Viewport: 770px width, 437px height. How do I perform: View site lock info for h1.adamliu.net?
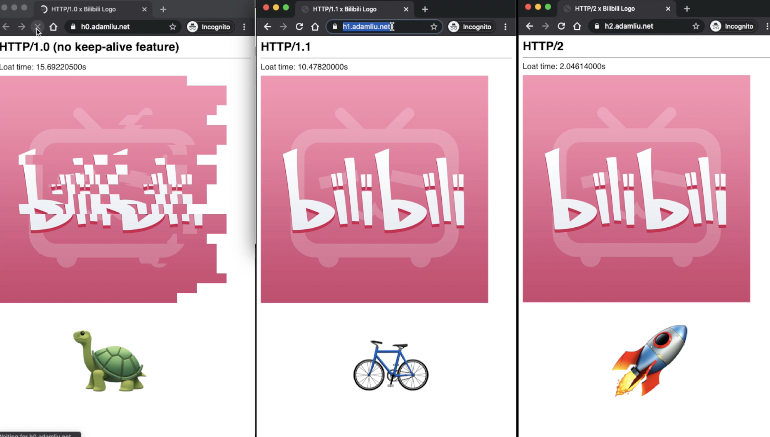coord(334,27)
